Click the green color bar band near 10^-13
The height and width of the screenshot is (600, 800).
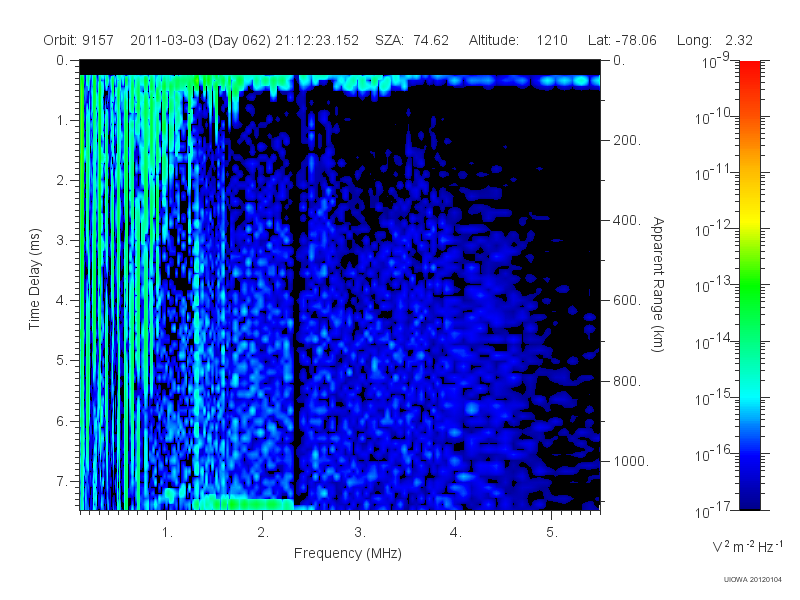click(749, 286)
